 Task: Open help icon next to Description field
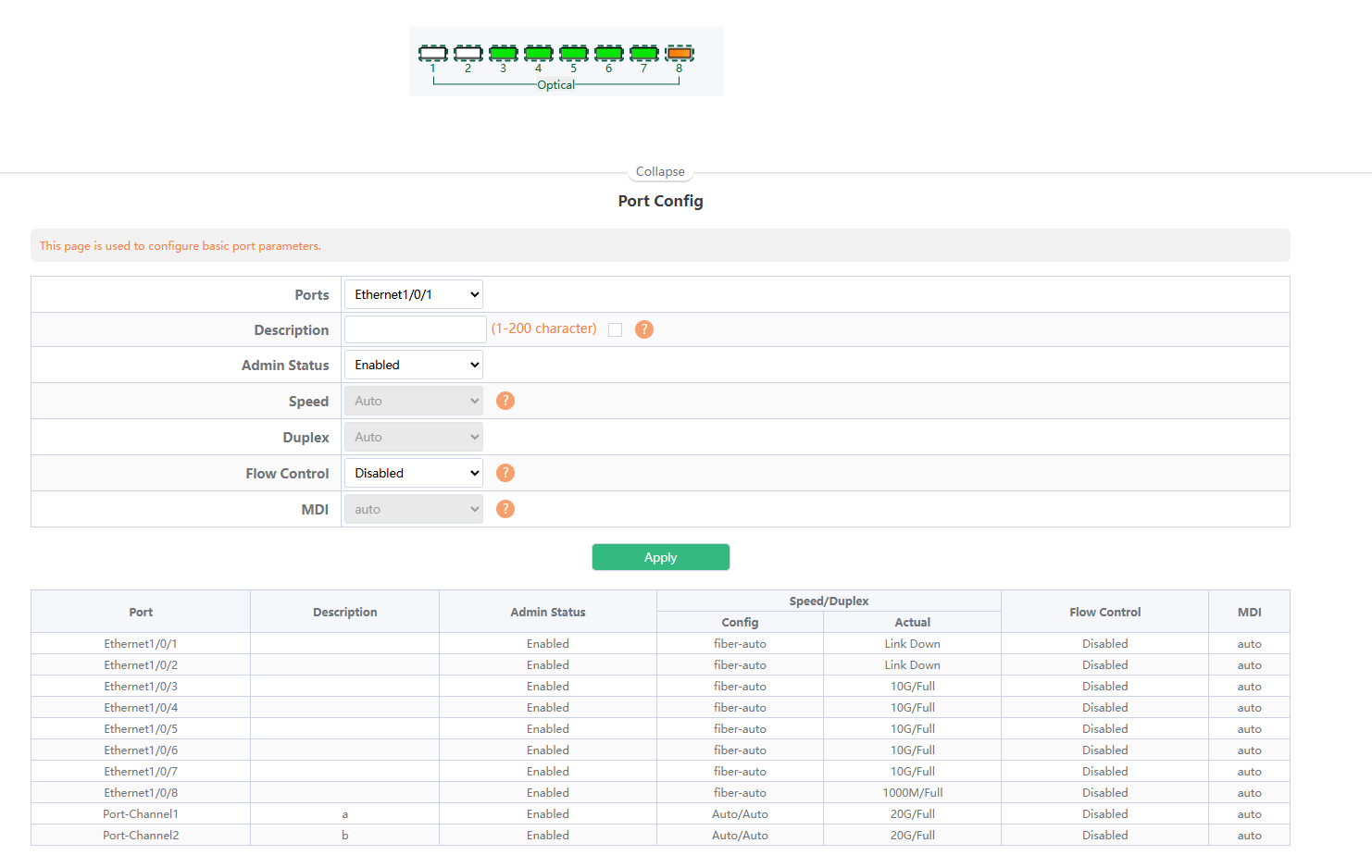pos(644,329)
